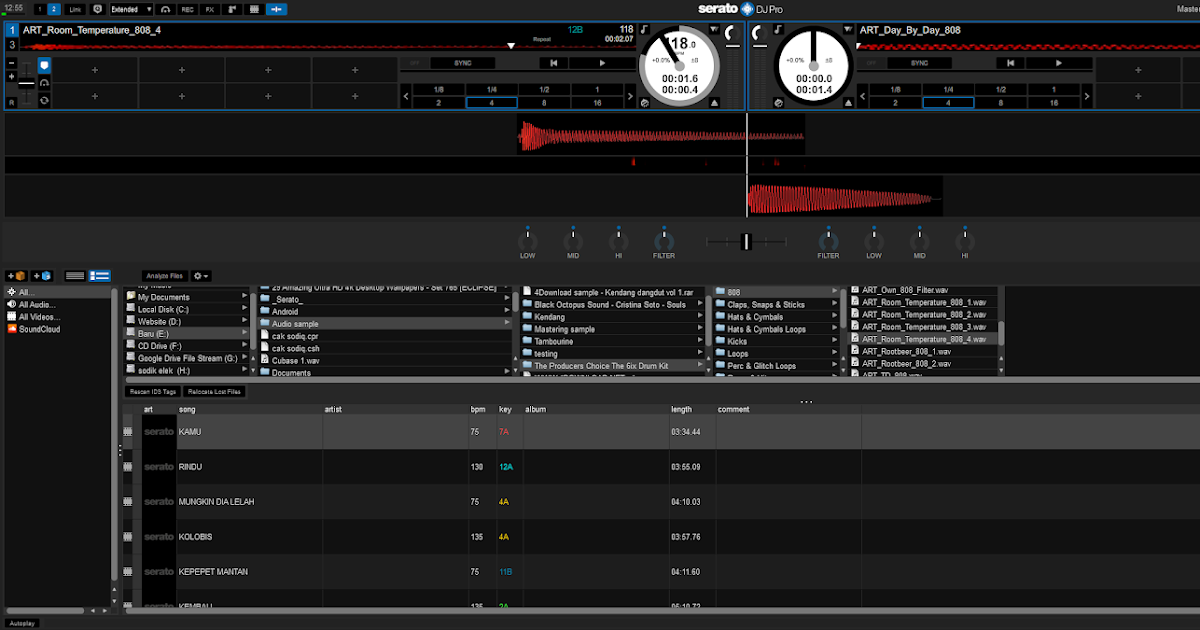The image size is (1200, 630).
Task: Click Relocate Lost Files button
Action: [214, 391]
